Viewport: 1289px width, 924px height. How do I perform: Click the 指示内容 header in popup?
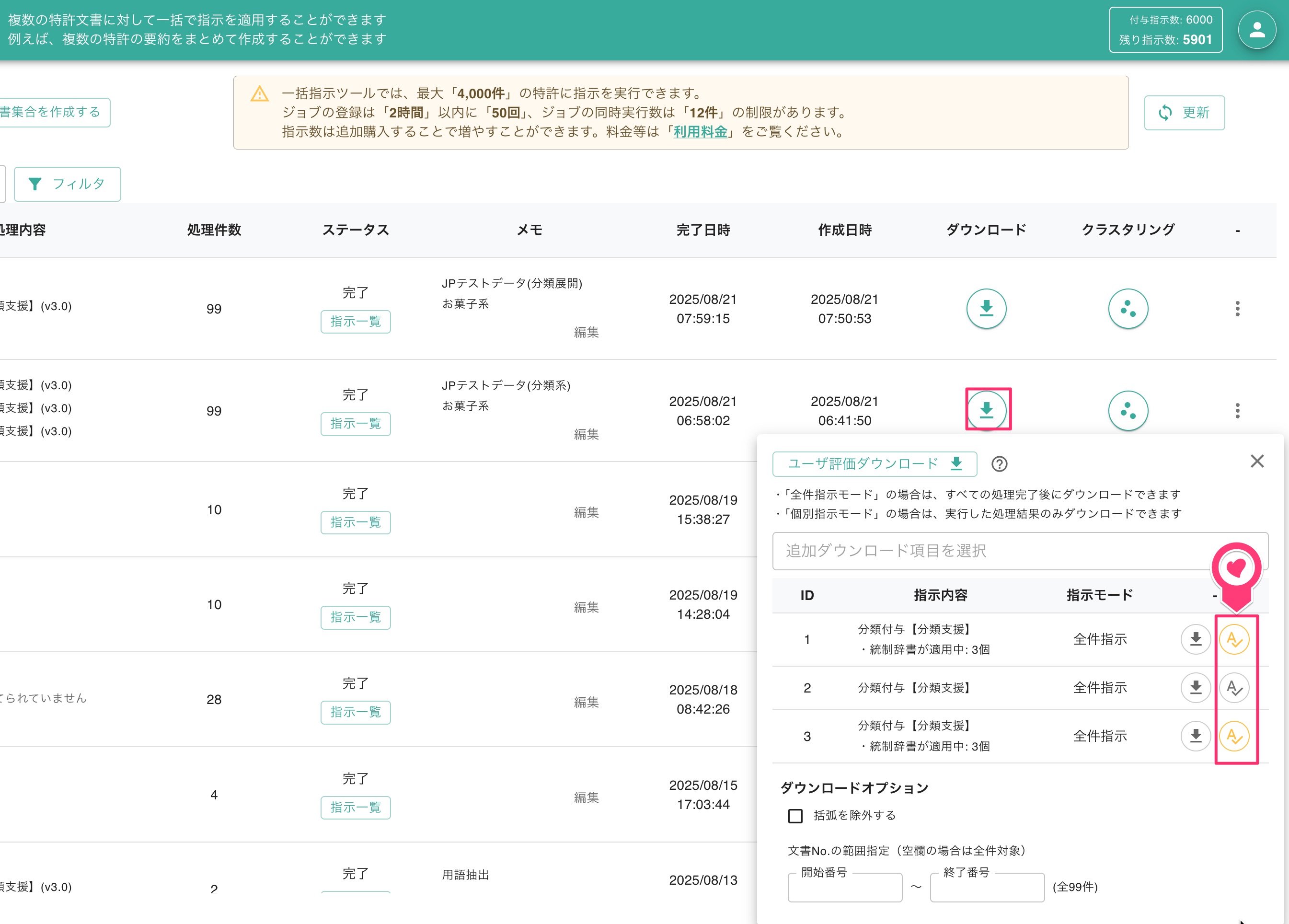tap(940, 595)
